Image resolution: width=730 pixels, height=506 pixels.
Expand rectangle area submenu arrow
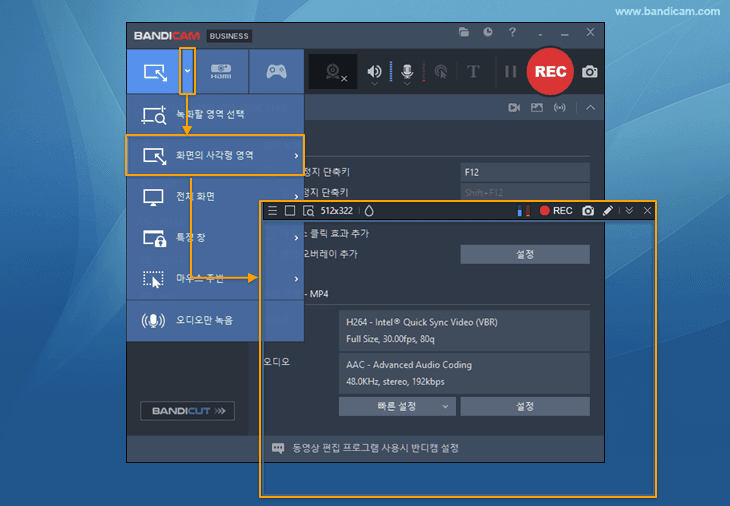pyautogui.click(x=296, y=155)
